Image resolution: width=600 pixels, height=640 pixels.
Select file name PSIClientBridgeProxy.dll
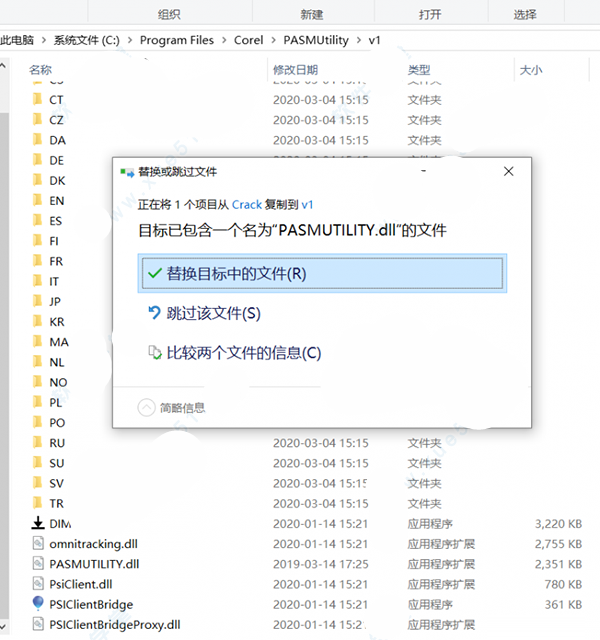pos(115,624)
